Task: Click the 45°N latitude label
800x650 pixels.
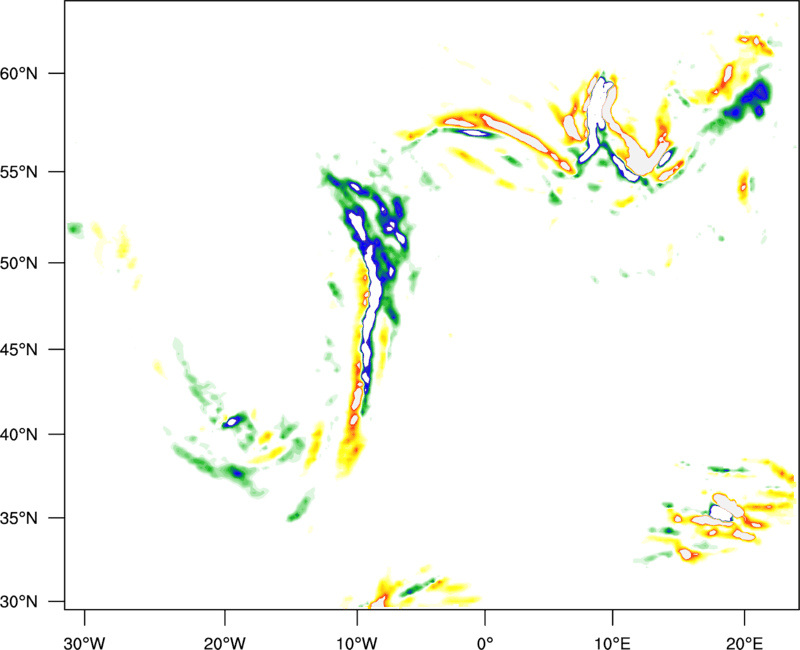Action: click(x=19, y=349)
